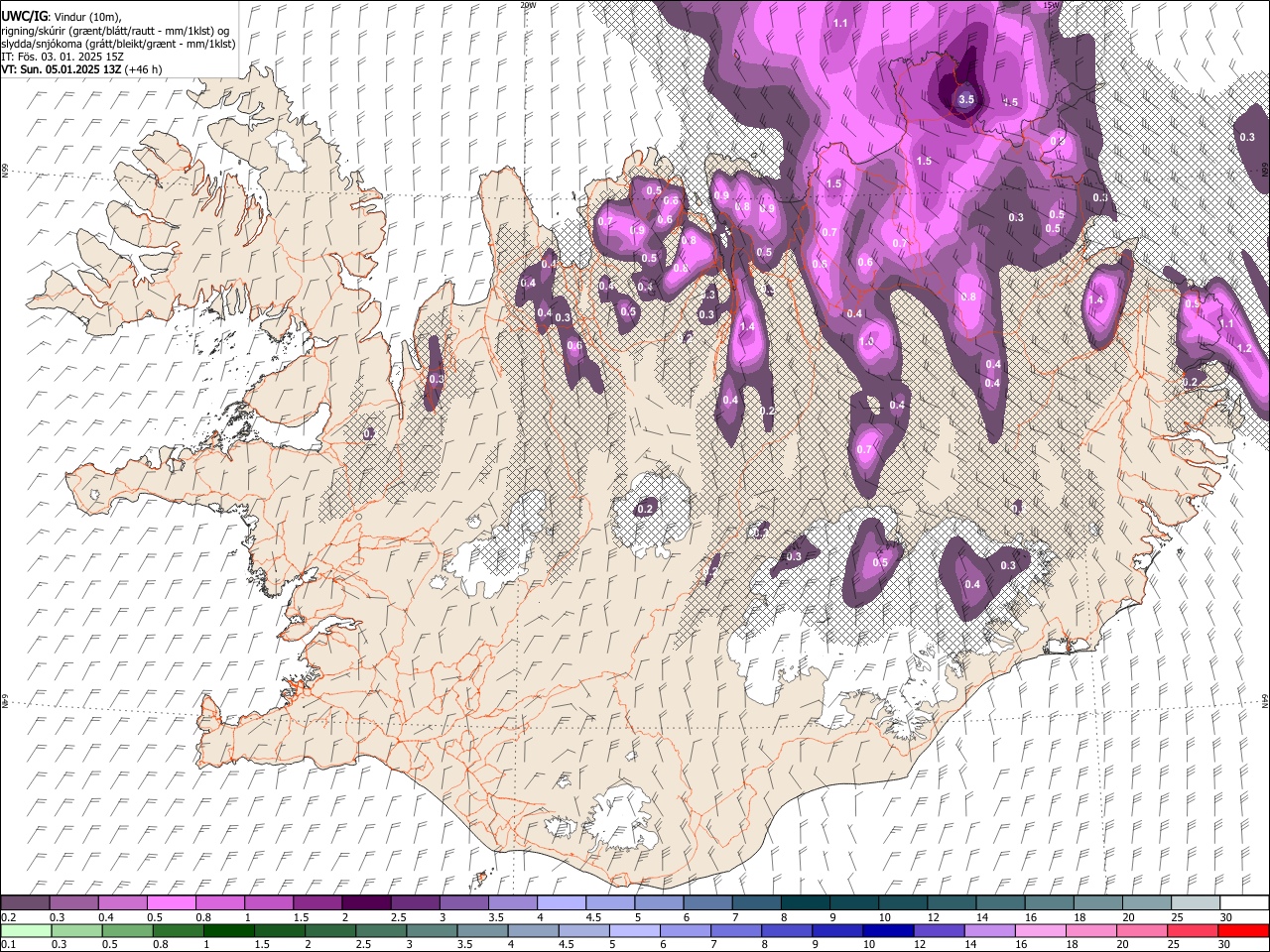Click the 3.5 peak snowfall value on the map

click(966, 100)
